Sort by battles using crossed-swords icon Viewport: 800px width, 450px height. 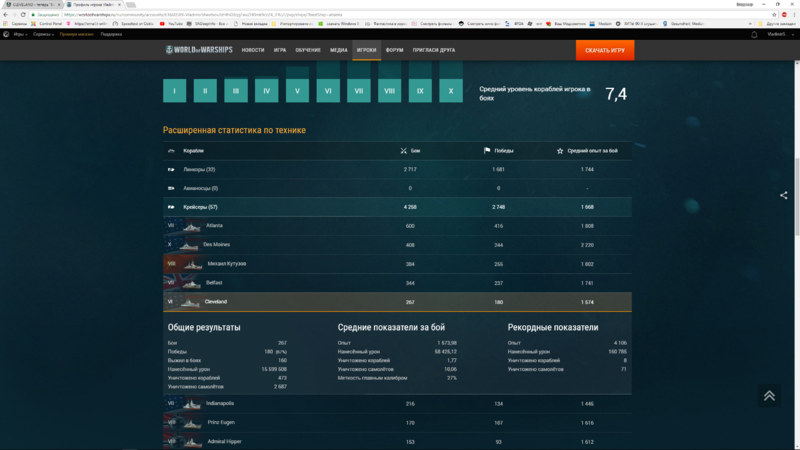point(404,151)
